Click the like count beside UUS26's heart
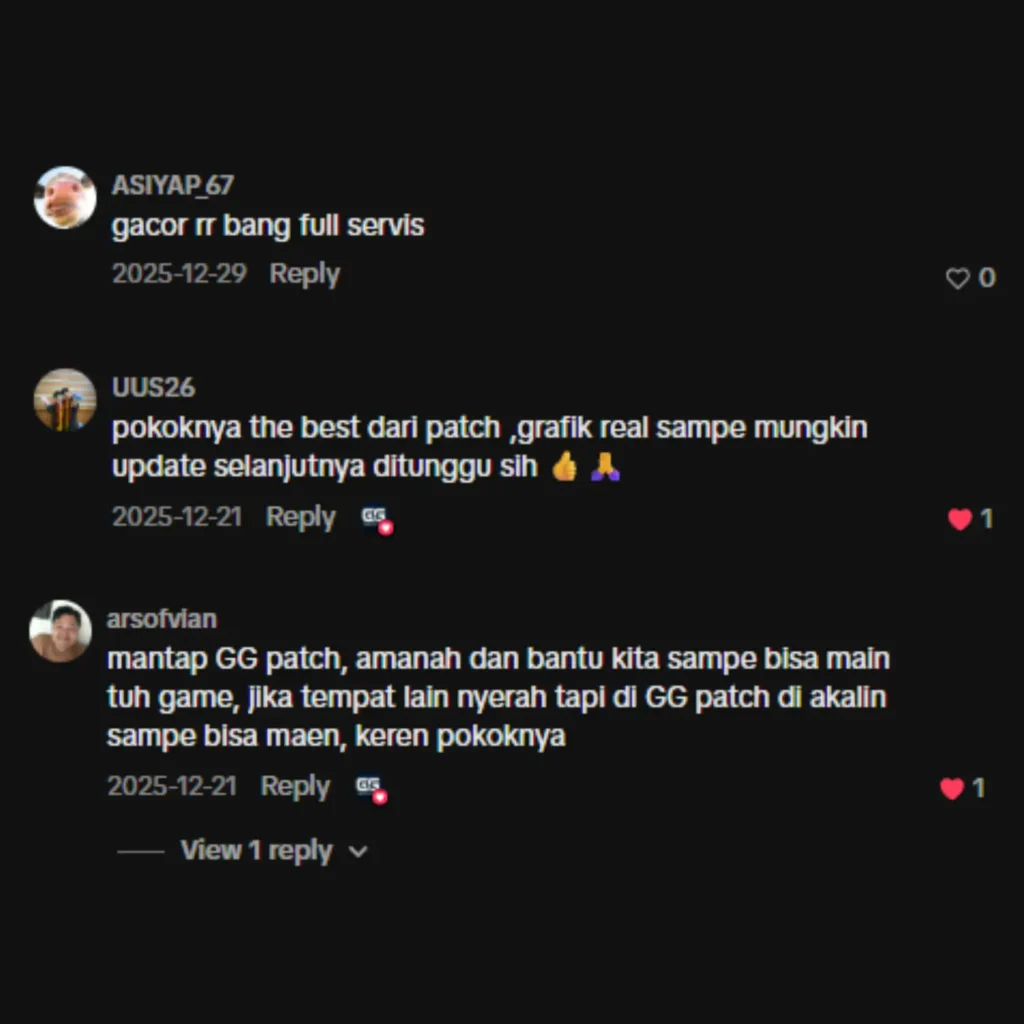This screenshot has width=1024, height=1024. 986,519
